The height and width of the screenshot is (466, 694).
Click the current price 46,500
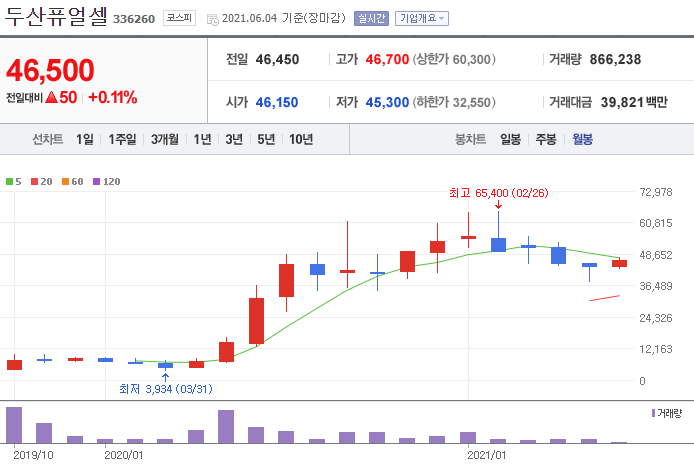point(50,70)
